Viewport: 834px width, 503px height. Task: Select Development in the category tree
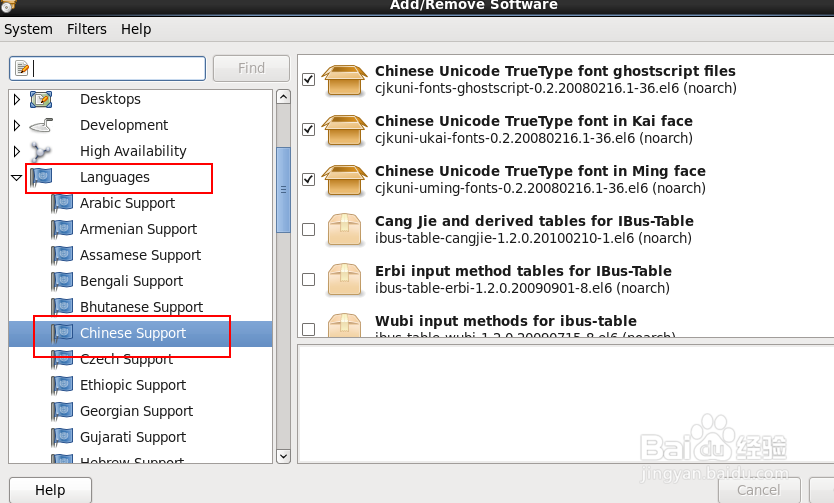pos(124,125)
